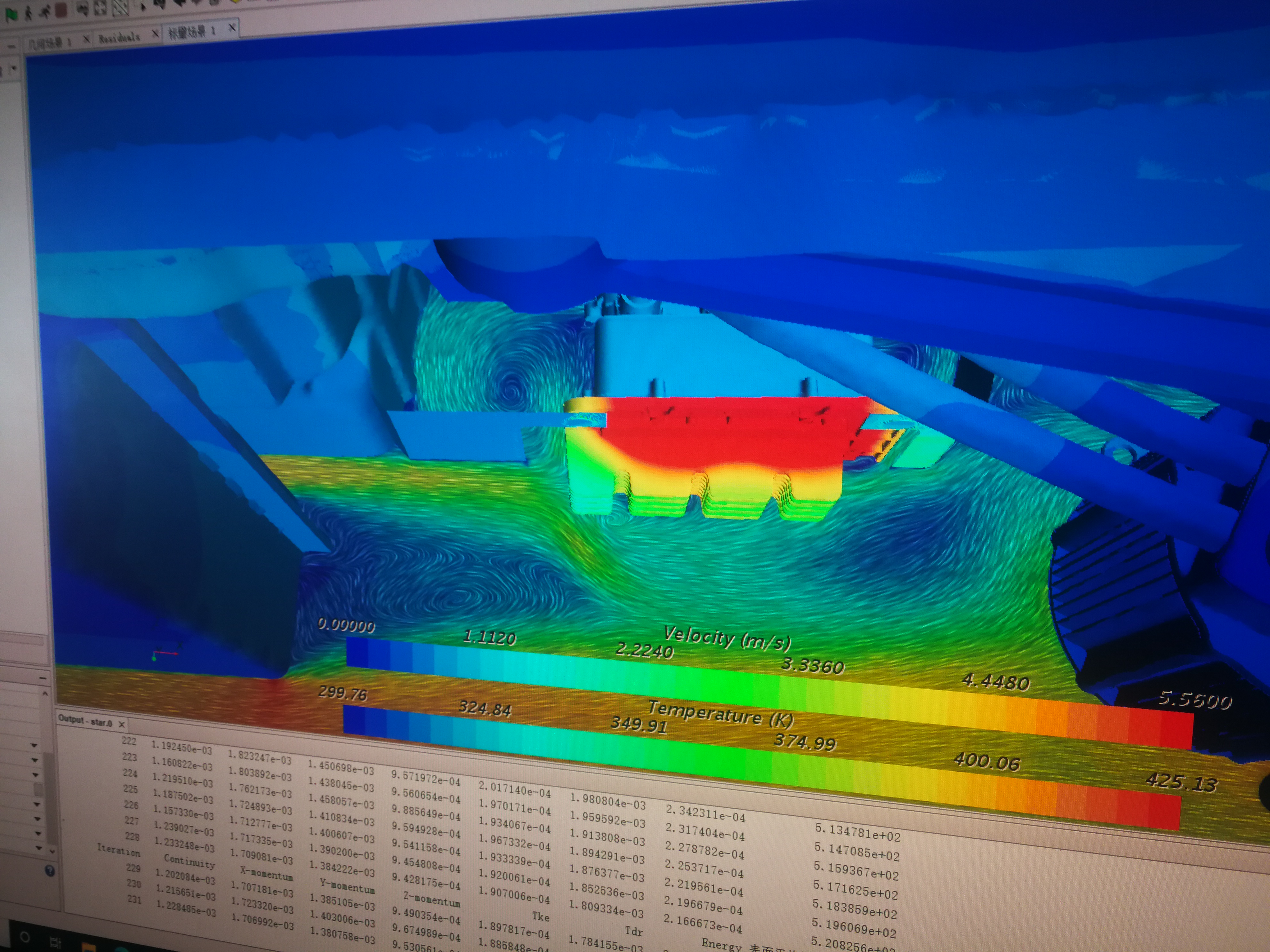1270x952 pixels.
Task: Click the properties scrollbar down arrow
Action: pos(52,852)
